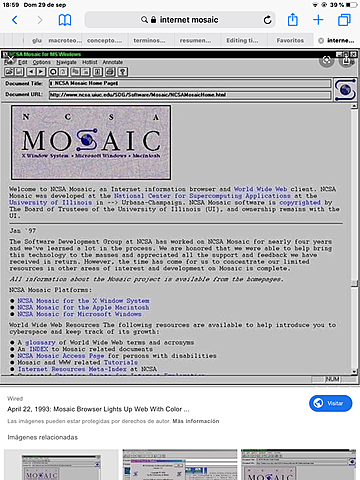Click Mosaic find toolbar icon

point(98,72)
